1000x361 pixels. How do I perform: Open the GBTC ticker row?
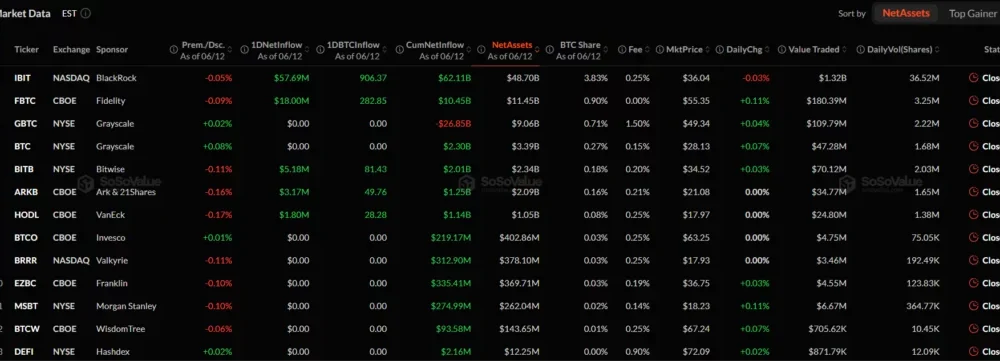(26, 124)
